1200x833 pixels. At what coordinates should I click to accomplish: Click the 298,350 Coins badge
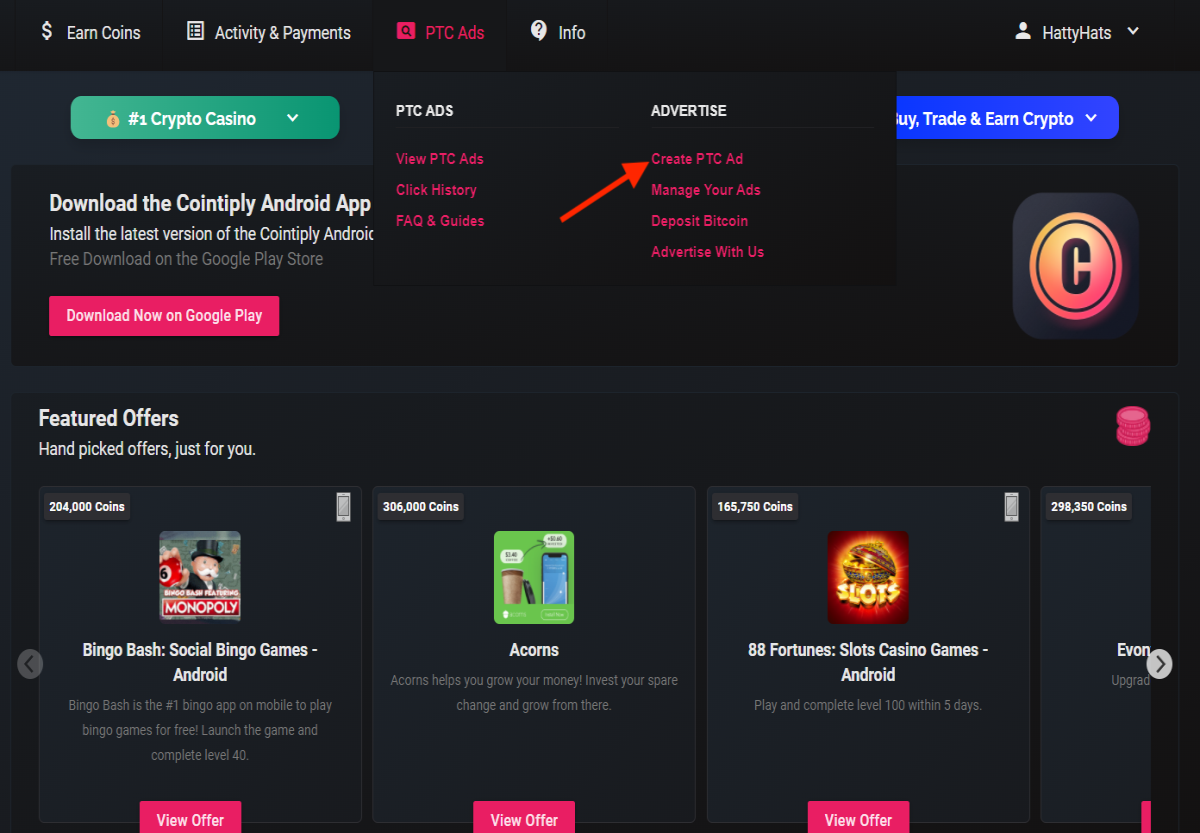tap(1089, 507)
